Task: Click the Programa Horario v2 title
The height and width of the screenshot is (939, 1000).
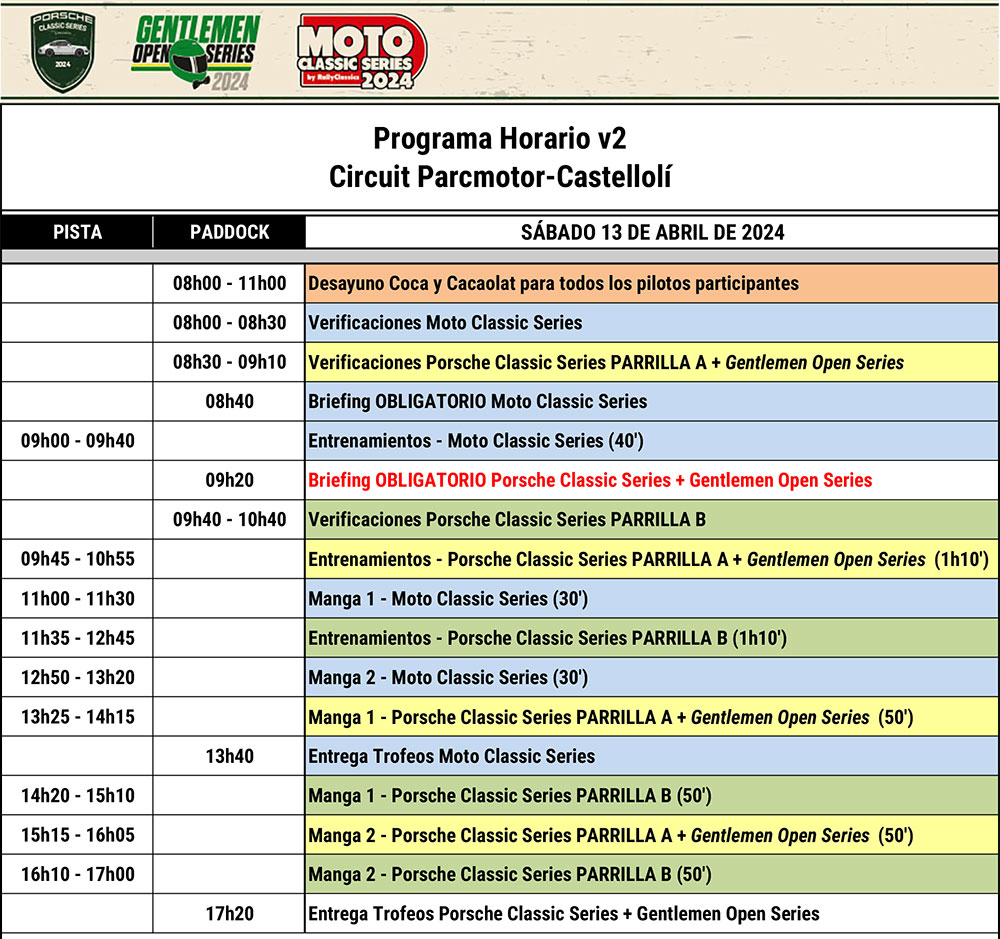Action: coord(499,138)
